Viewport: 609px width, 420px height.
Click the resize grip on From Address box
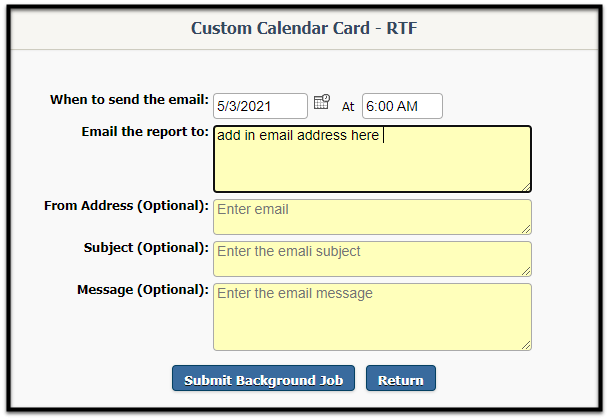526,229
